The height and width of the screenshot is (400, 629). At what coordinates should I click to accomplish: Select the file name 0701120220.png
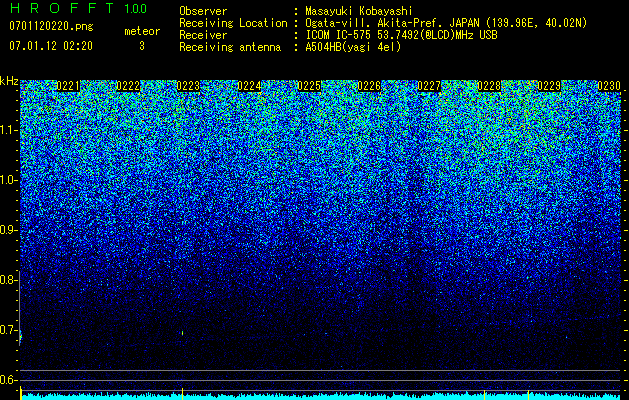coord(51,26)
